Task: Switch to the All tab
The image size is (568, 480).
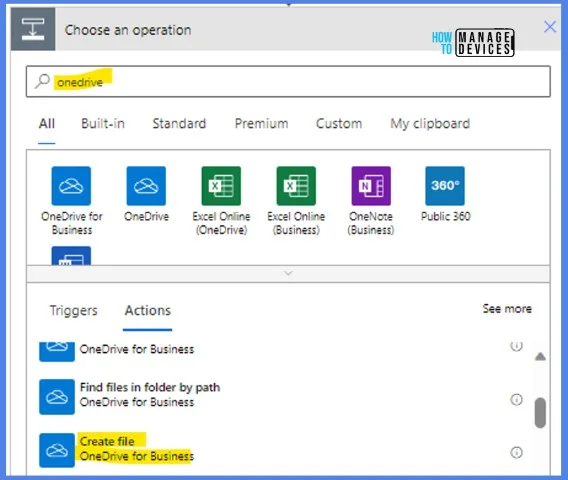Action: coord(47,124)
